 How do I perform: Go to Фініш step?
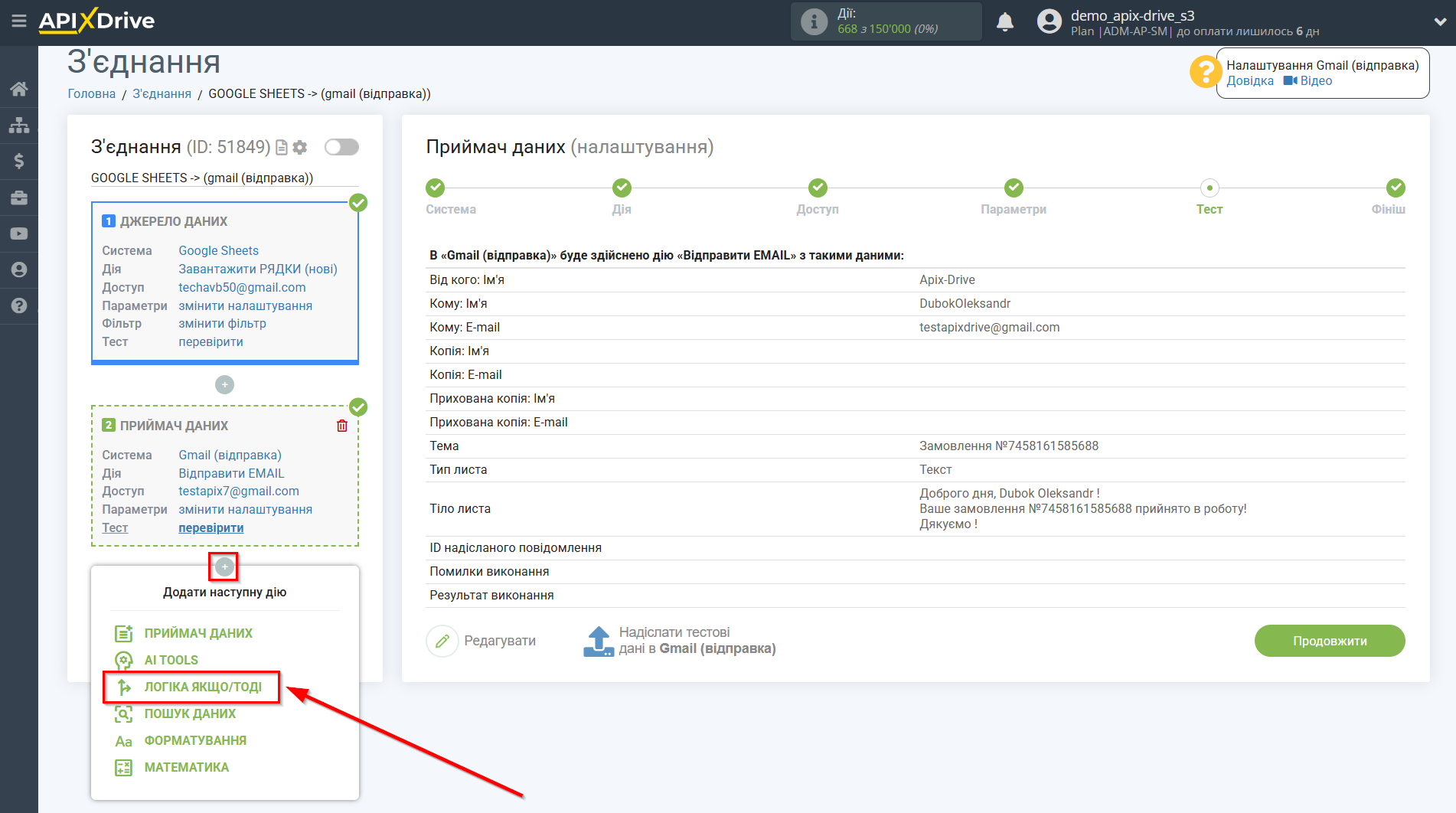click(x=1396, y=188)
